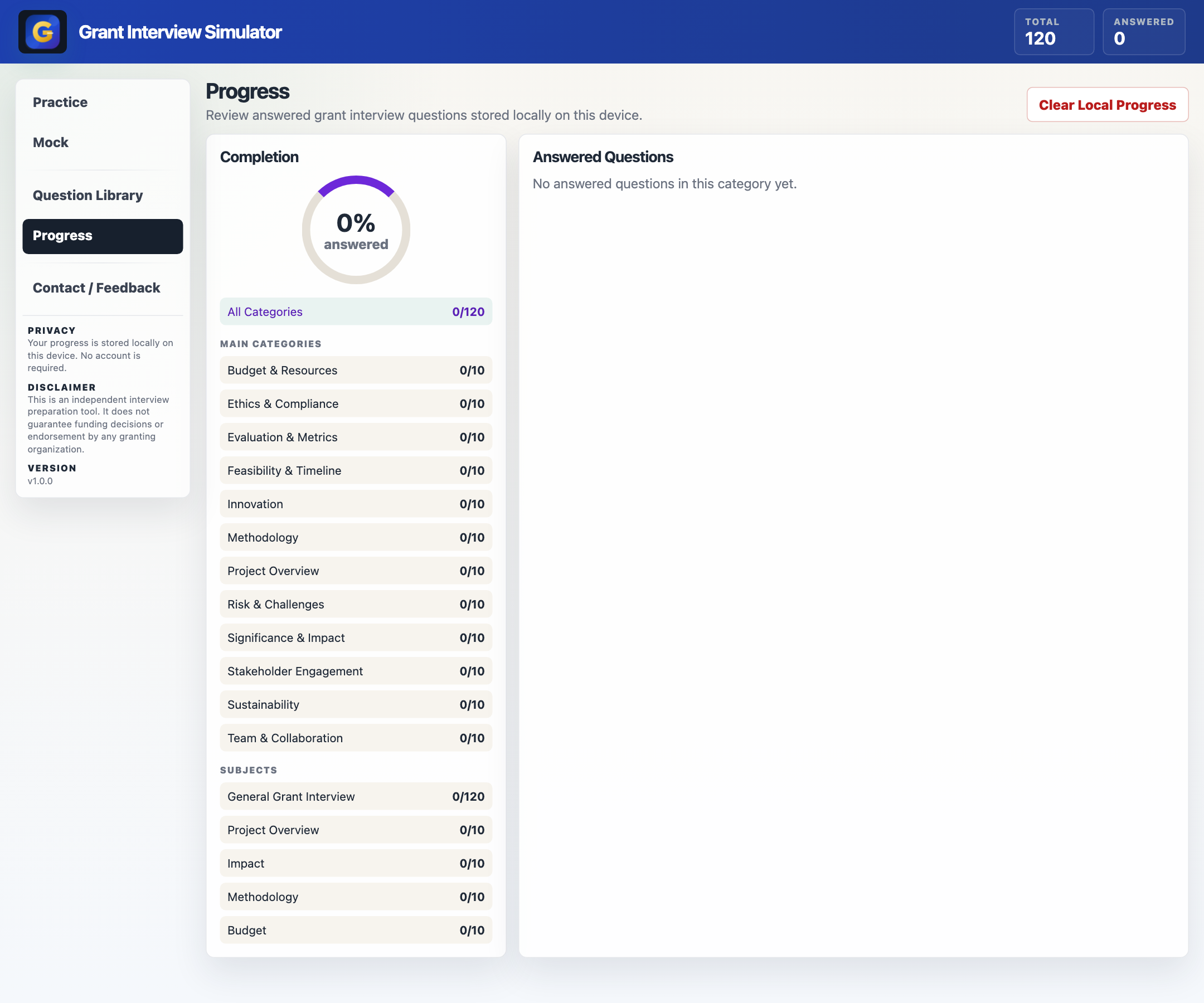Click the version v1.0.0 text
1204x1003 pixels.
click(x=40, y=481)
